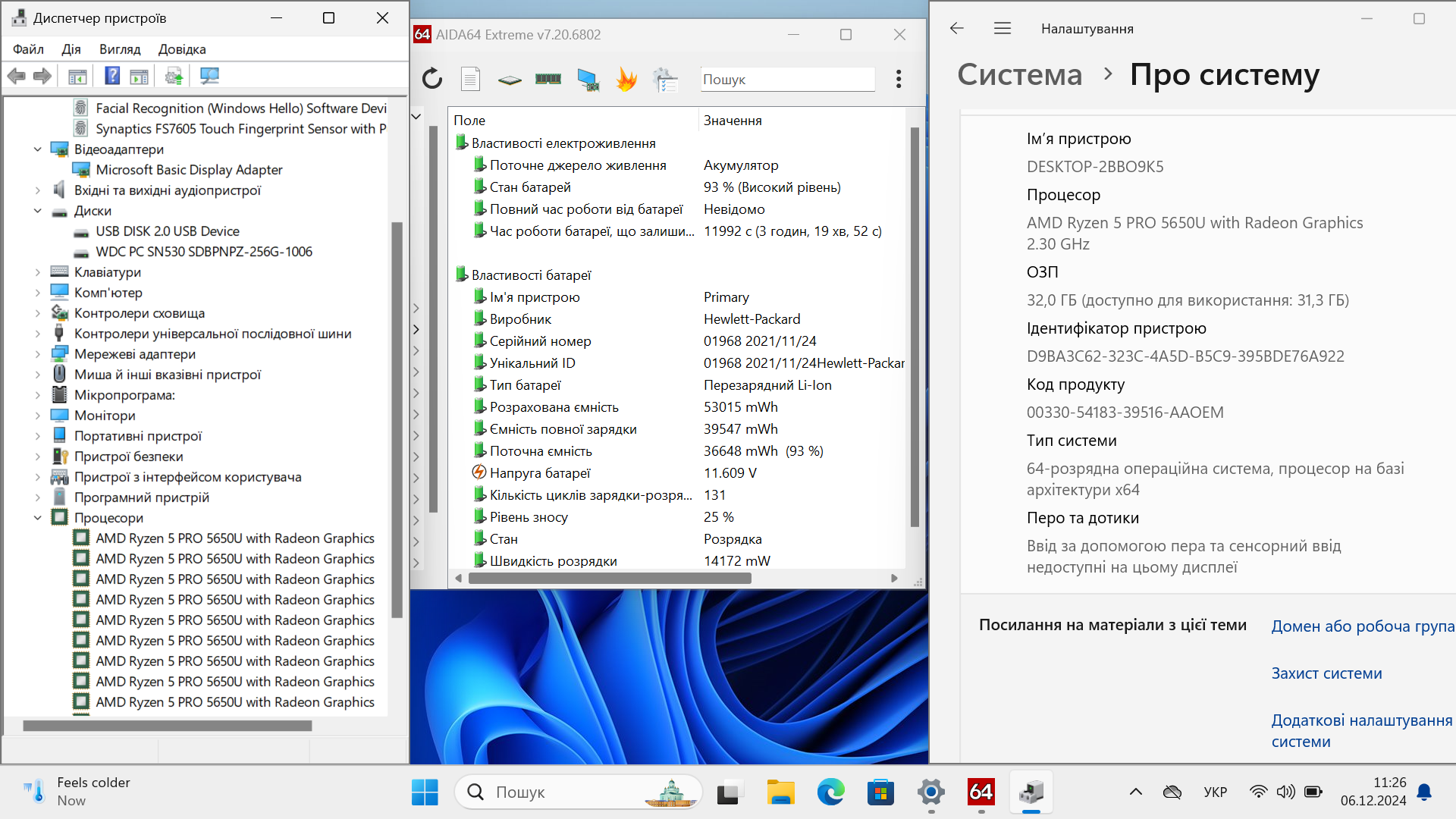Toggle the console tree pane icon in Device Manager
1456x819 pixels.
77,76
